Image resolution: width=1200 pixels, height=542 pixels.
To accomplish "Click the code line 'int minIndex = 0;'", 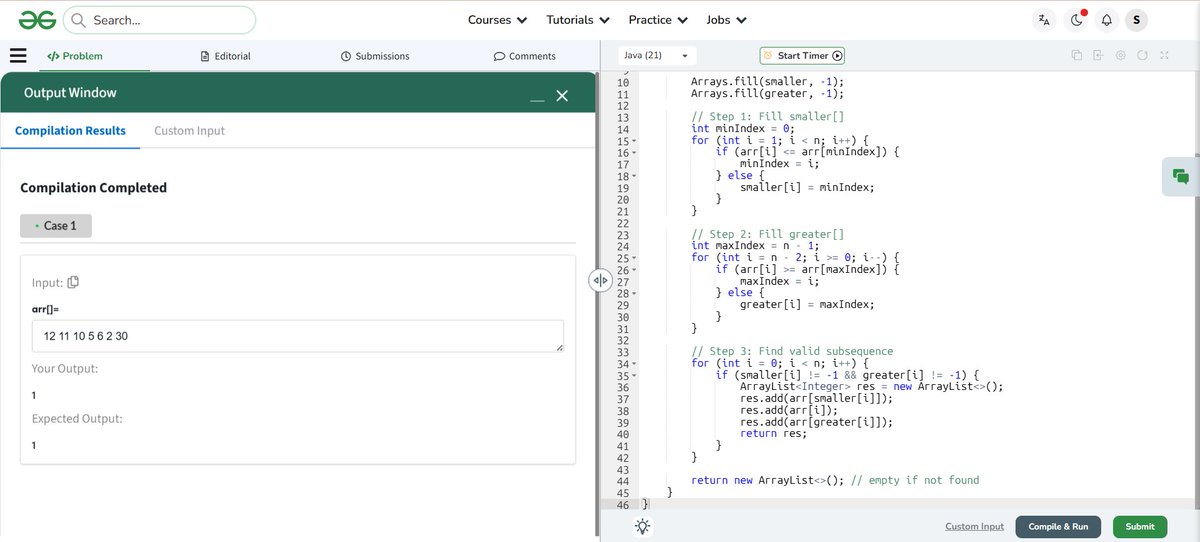I will [741, 130].
